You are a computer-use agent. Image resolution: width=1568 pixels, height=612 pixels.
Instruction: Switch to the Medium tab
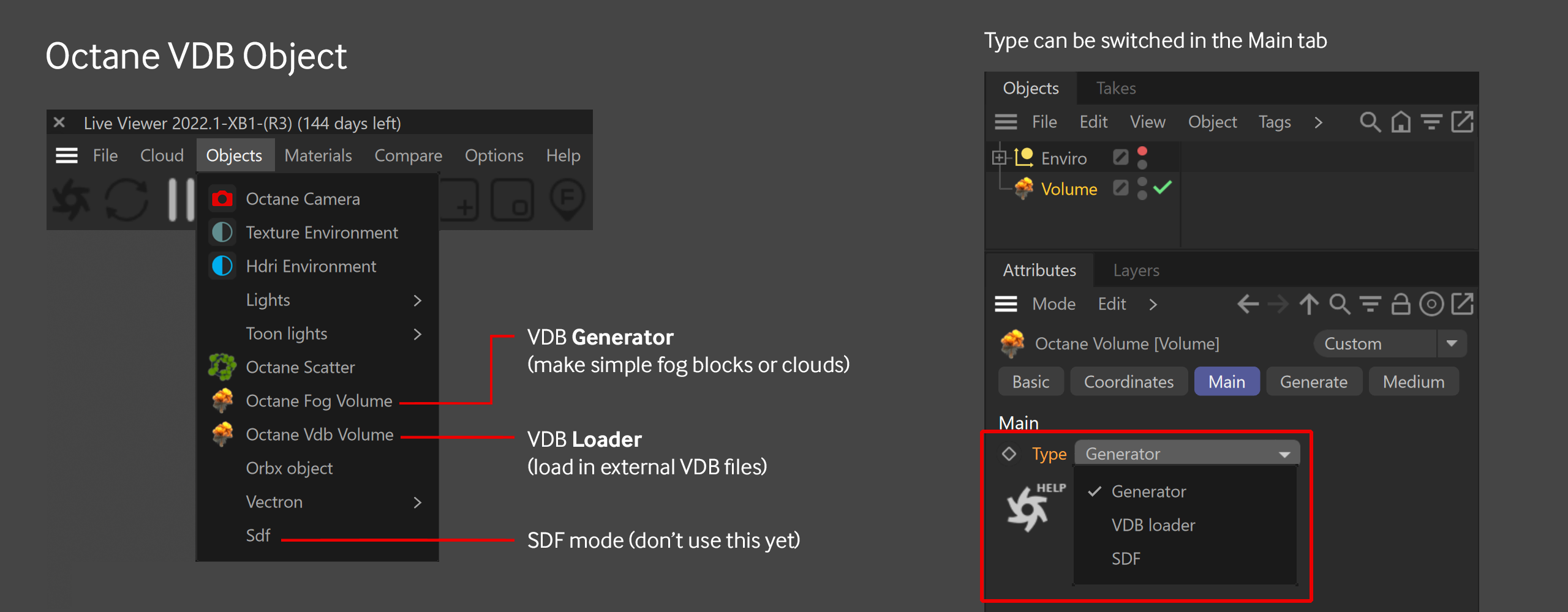pos(1413,382)
